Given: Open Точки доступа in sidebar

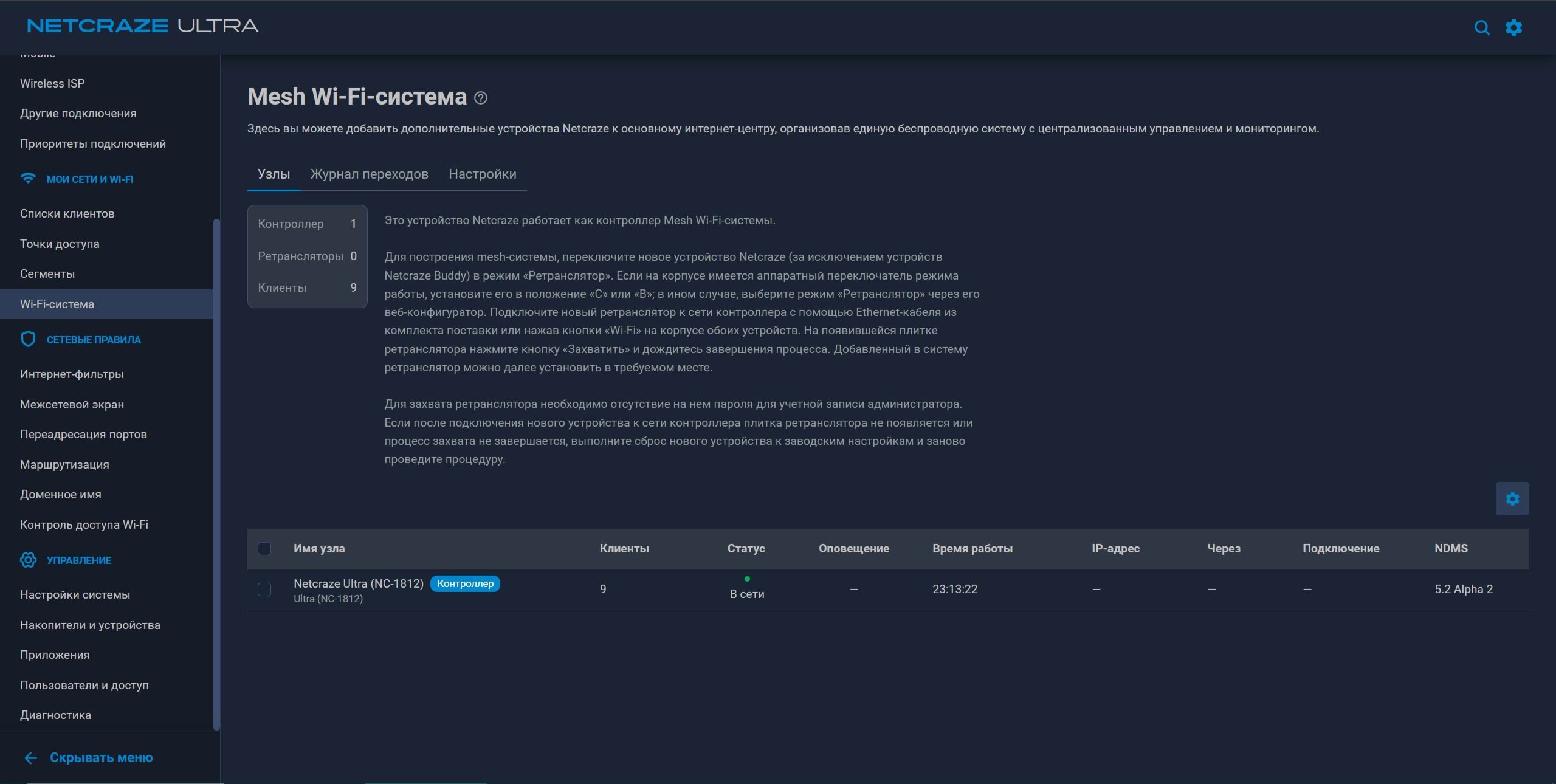Looking at the screenshot, I should pyautogui.click(x=60, y=244).
